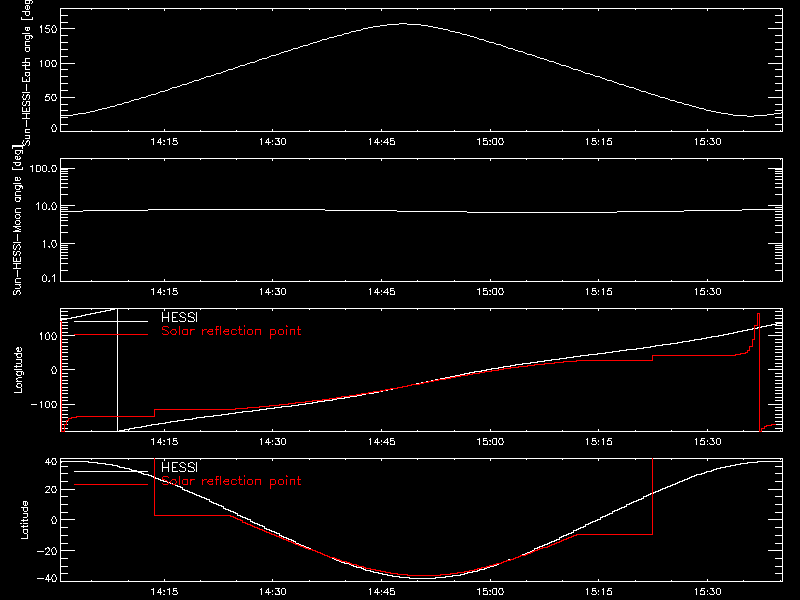The width and height of the screenshot is (800, 600).
Task: Click the 20 tick on Latitude axis
Action: pyautogui.click(x=51, y=490)
